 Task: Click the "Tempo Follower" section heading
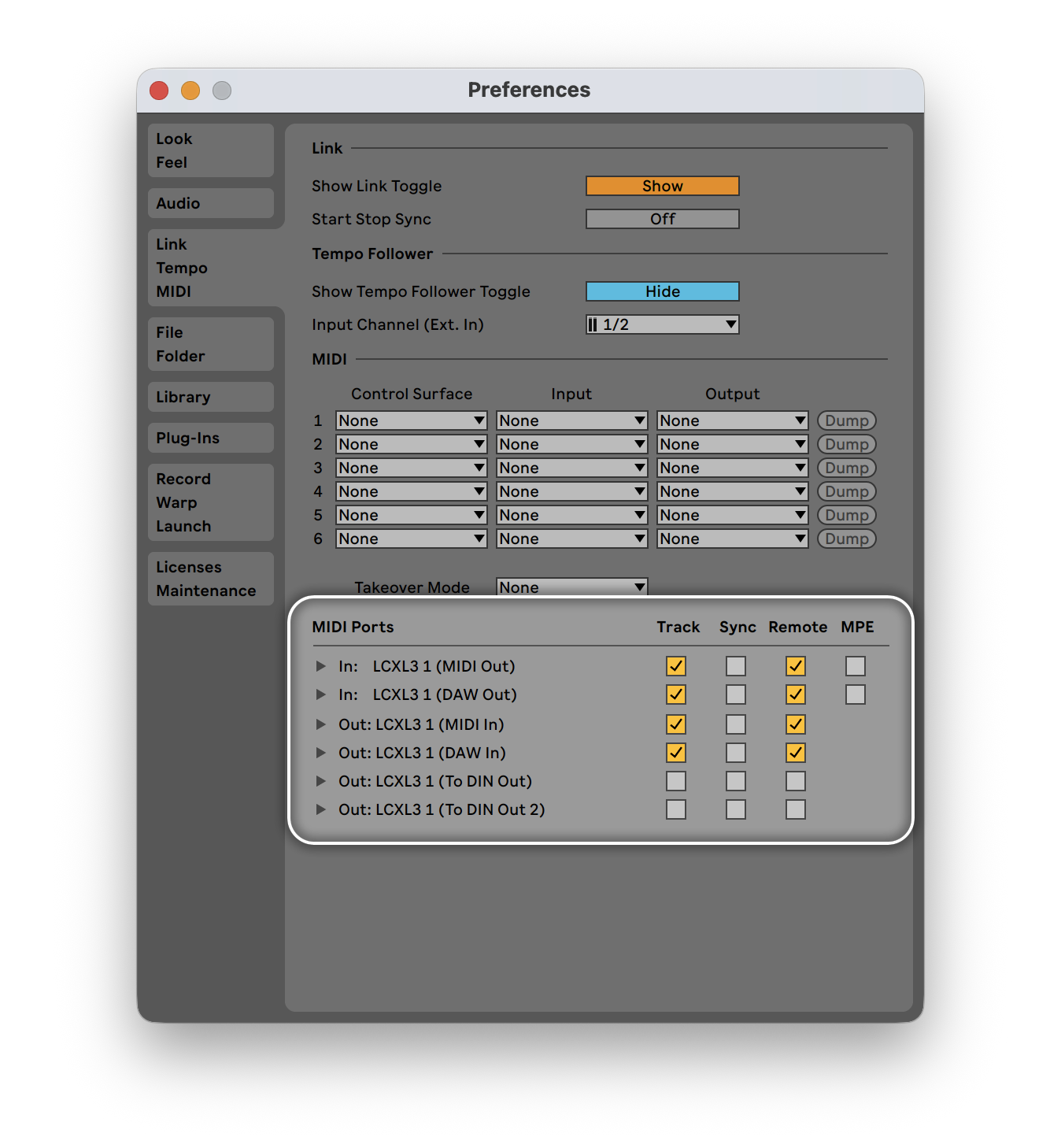pyautogui.click(x=372, y=254)
